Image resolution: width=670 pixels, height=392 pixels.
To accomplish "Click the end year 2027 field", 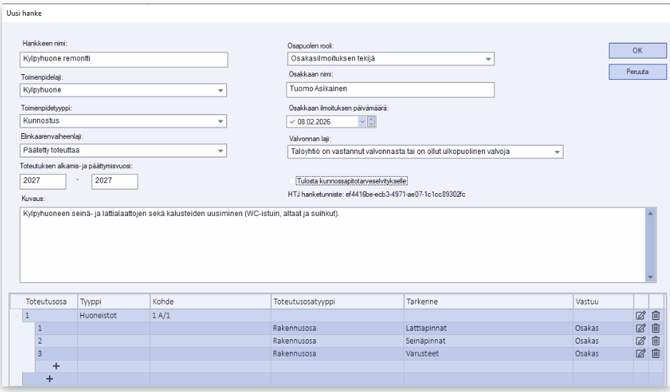I will point(115,181).
